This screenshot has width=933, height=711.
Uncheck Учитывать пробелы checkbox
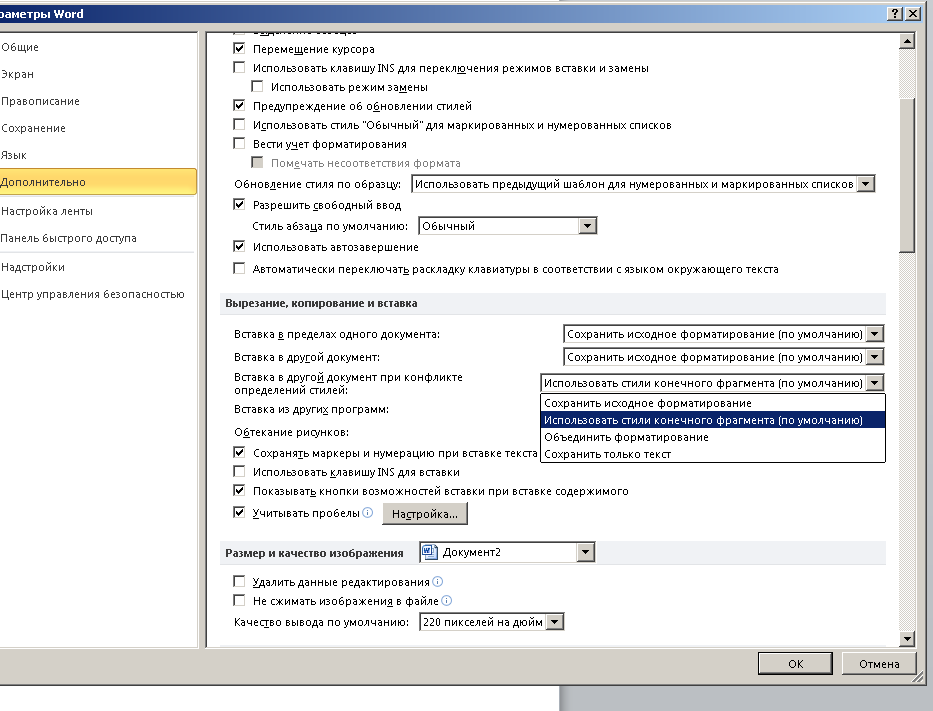coord(239,512)
